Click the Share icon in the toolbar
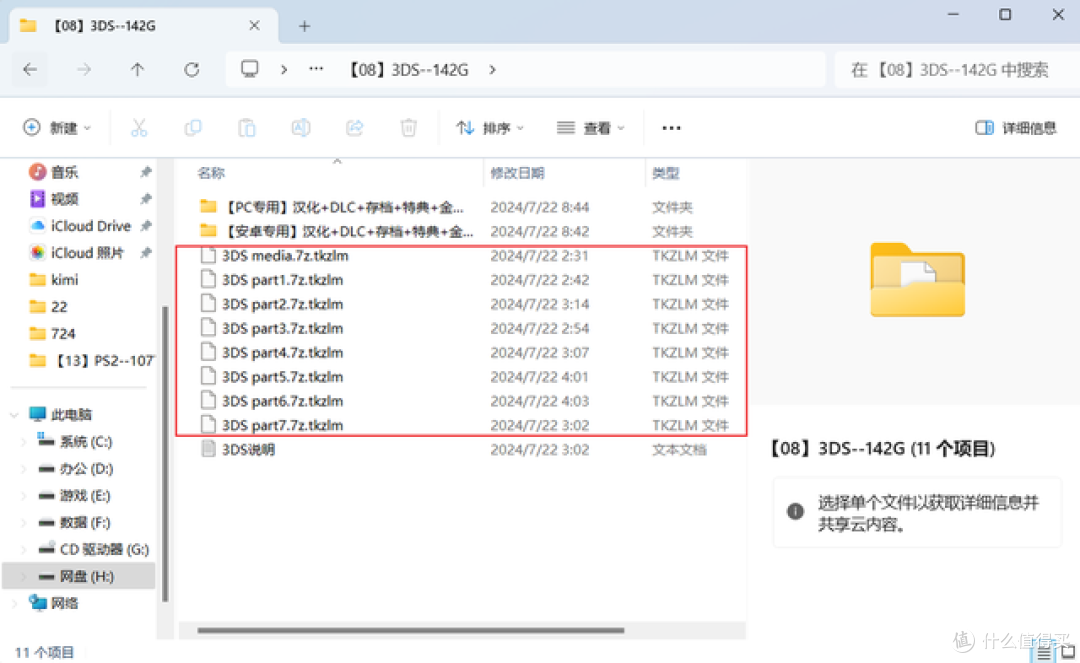The height and width of the screenshot is (663, 1080). pyautogui.click(x=354, y=127)
